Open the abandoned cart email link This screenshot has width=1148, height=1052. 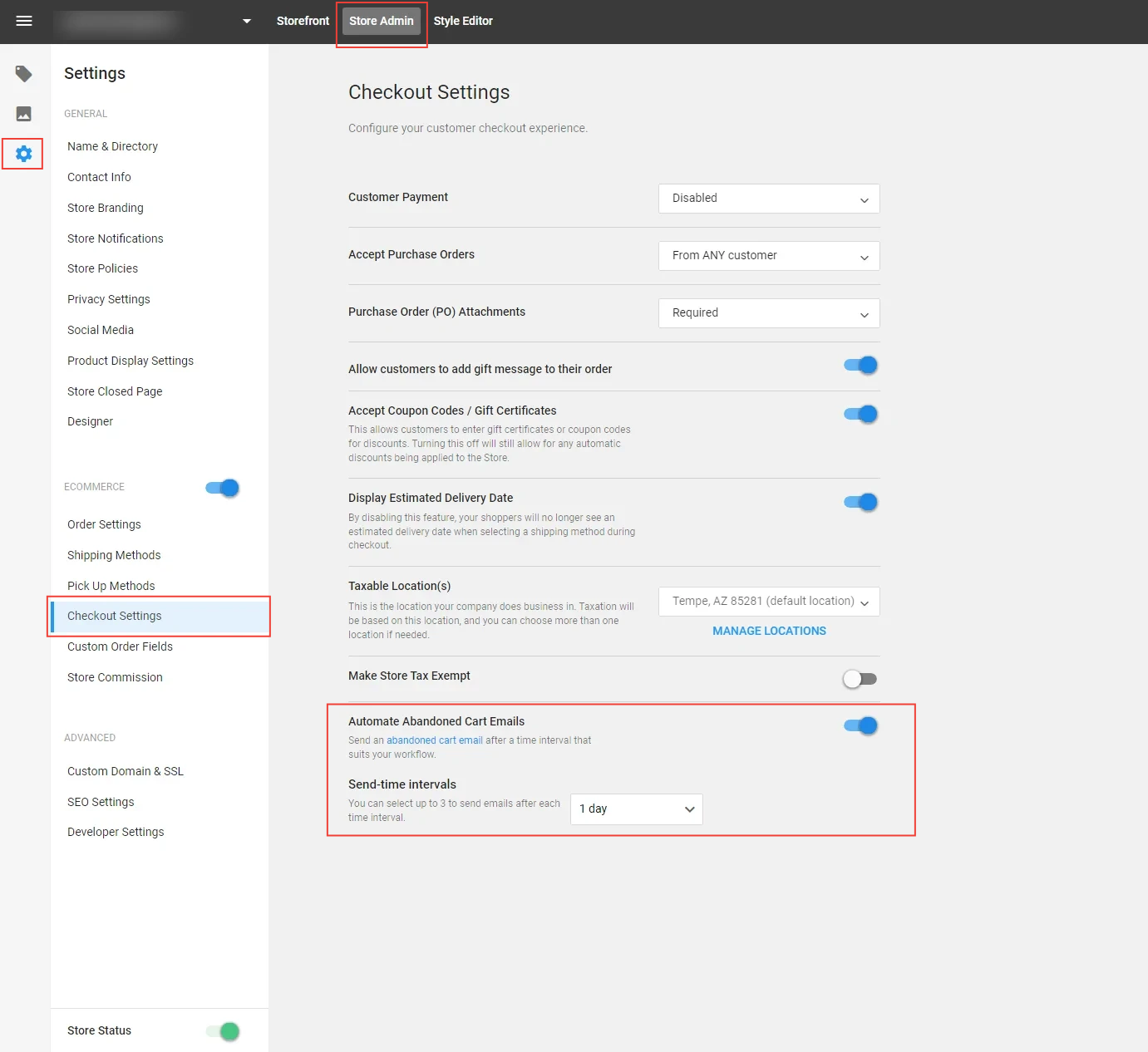434,740
